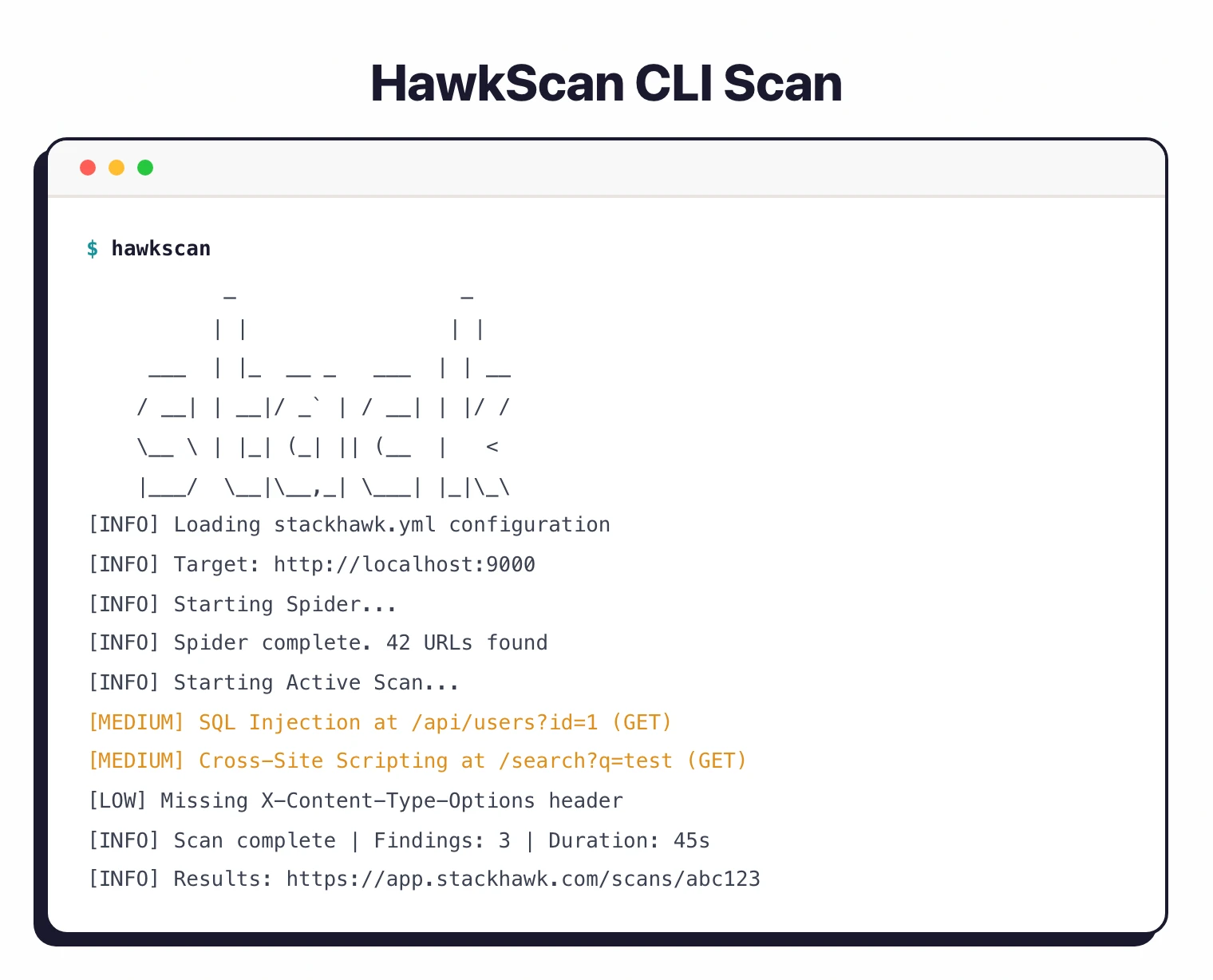Select the LOW Missing X-Content-Type-Options header line

click(355, 801)
